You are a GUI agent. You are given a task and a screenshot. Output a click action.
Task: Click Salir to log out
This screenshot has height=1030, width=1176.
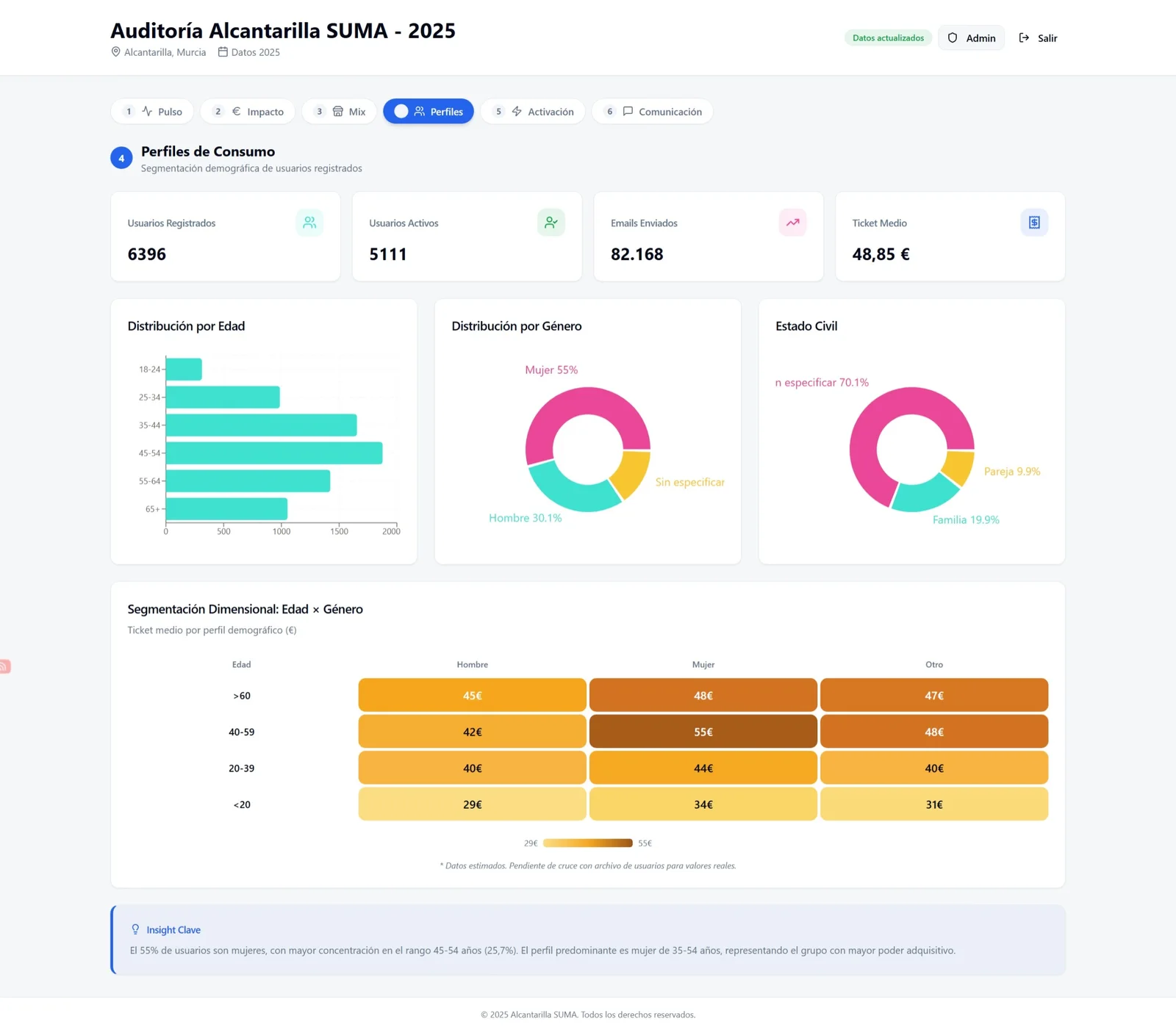[1038, 38]
